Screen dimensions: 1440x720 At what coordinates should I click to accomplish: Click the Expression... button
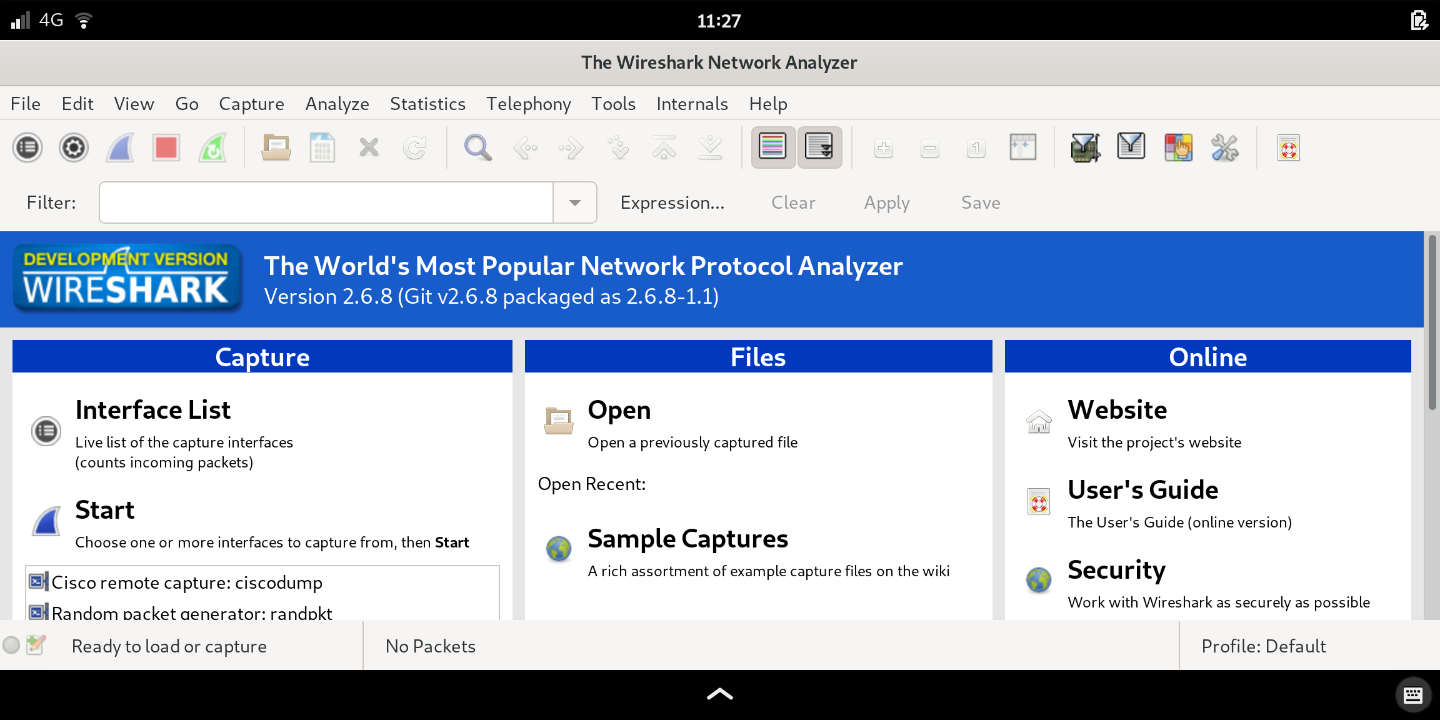coord(672,203)
